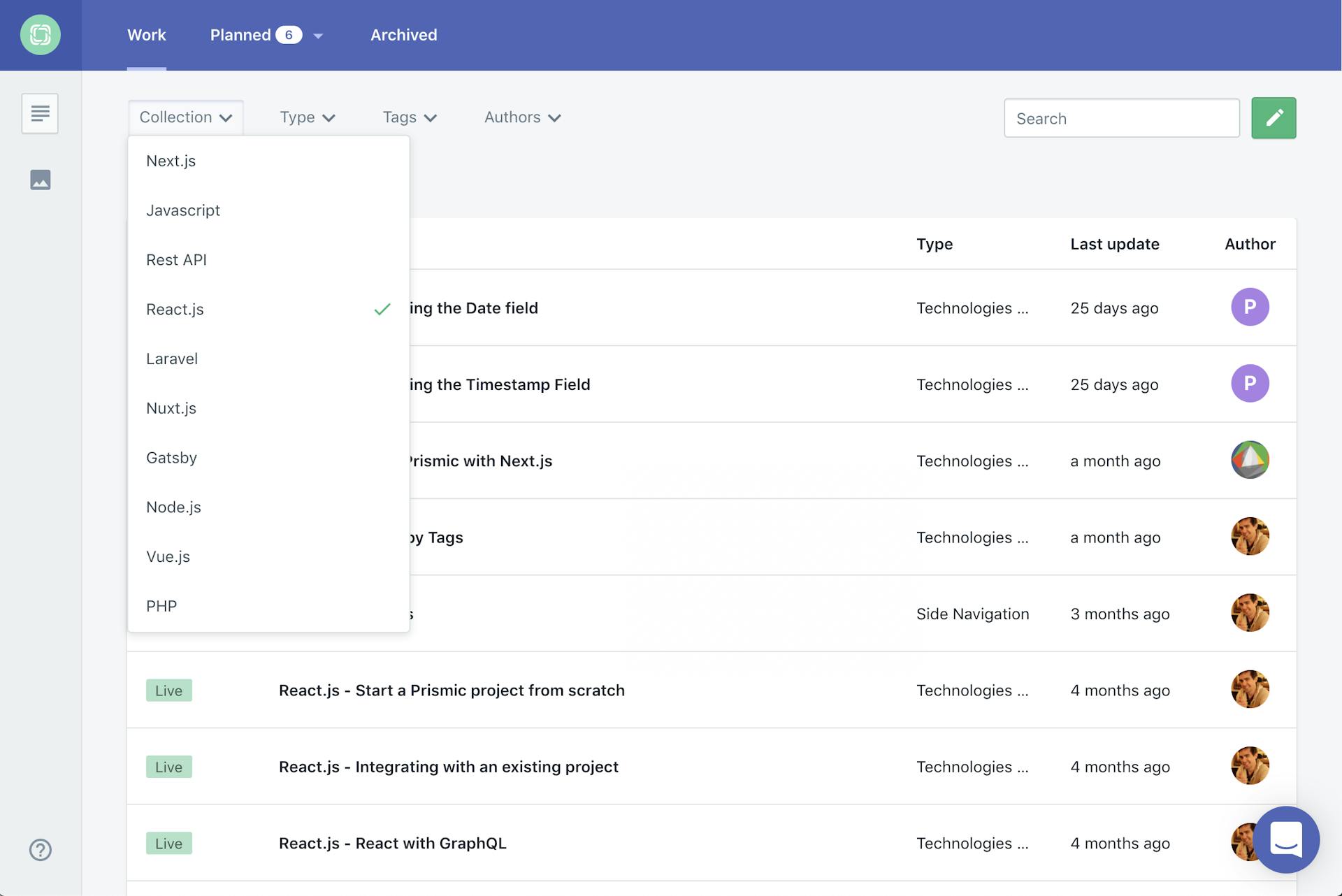Open Integrating with an existing project document
Screen dimensions: 1342x896
[x=448, y=767]
